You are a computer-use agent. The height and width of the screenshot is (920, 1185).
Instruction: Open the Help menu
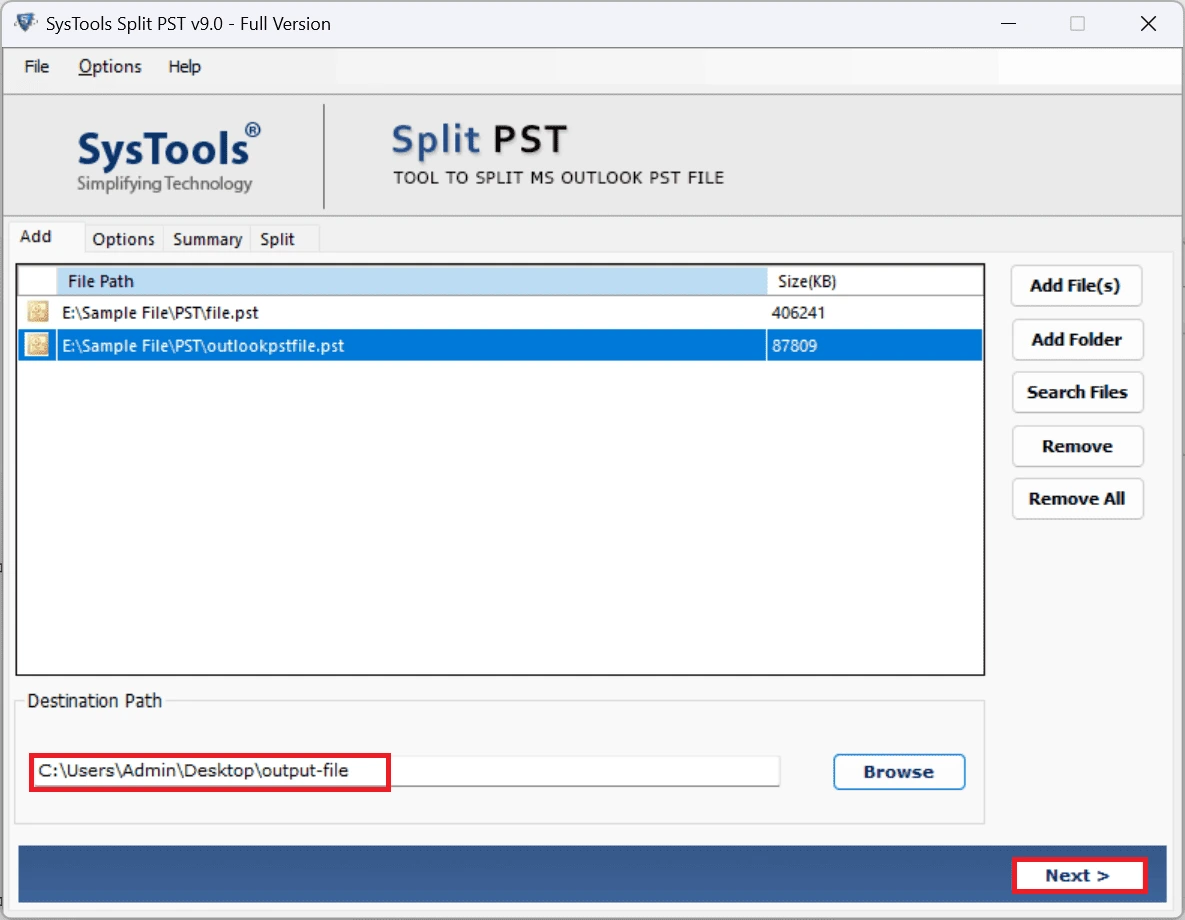(184, 66)
